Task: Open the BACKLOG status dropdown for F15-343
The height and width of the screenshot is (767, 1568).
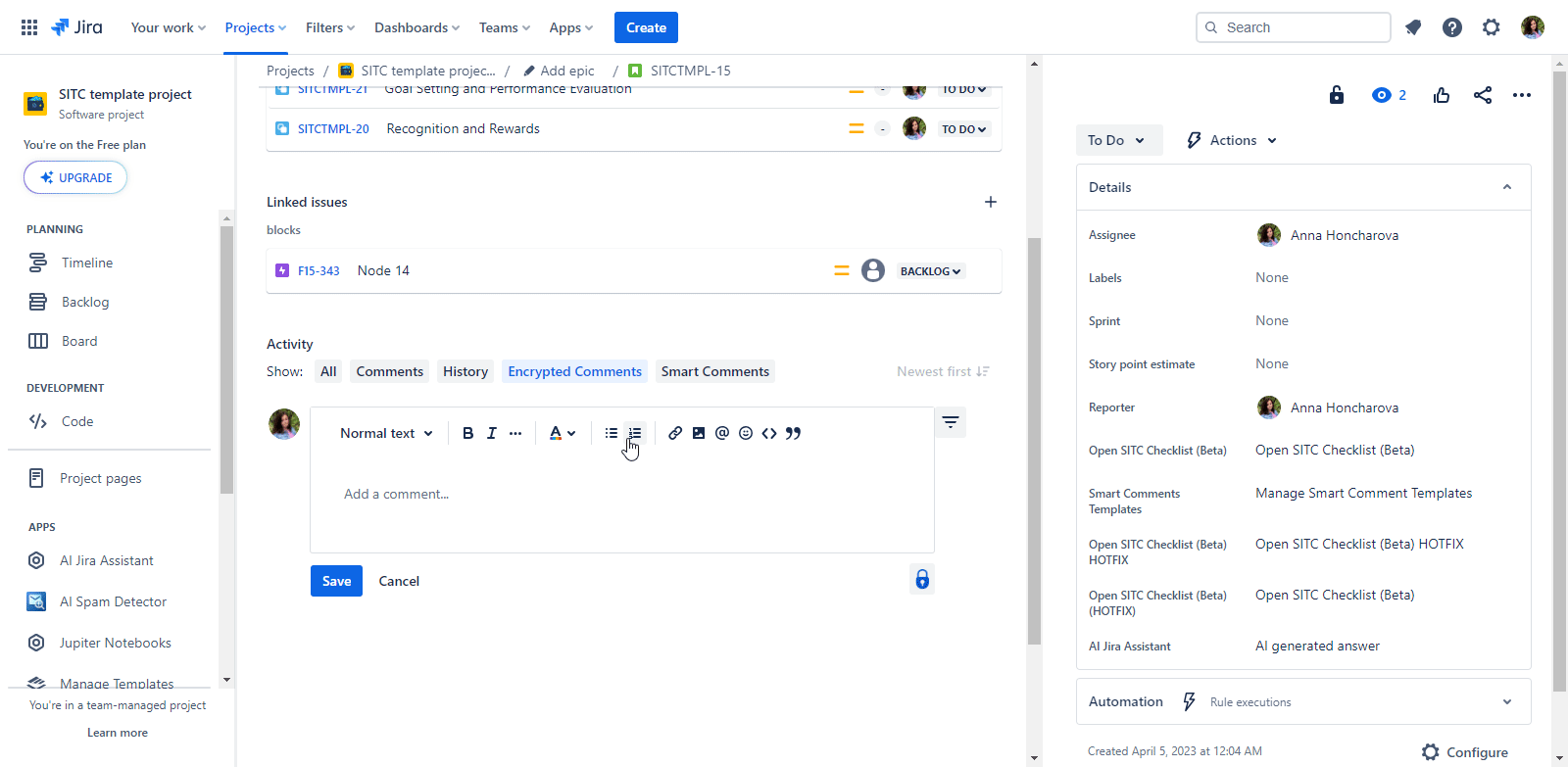Action: pyautogui.click(x=931, y=271)
